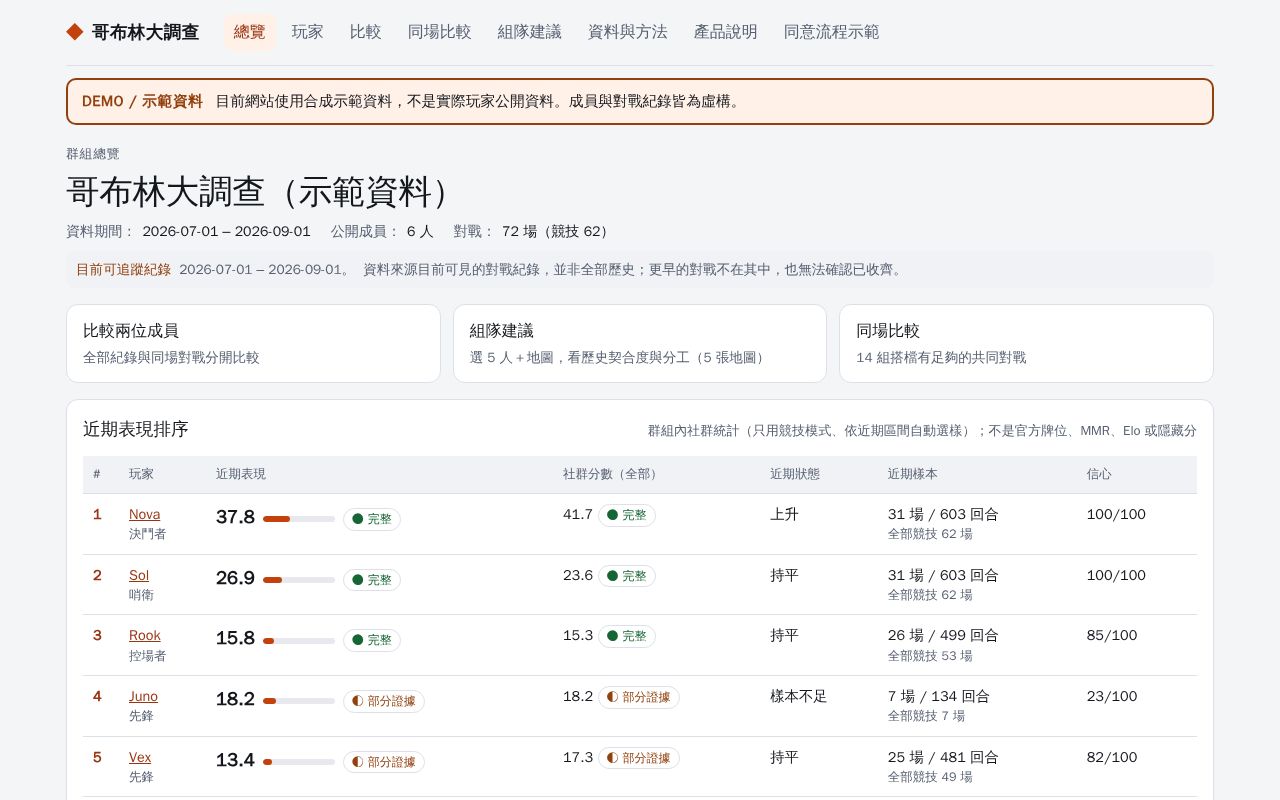
Task: Click Vex's sample text 25 場 / 481 回合
Action: pyautogui.click(x=943, y=757)
